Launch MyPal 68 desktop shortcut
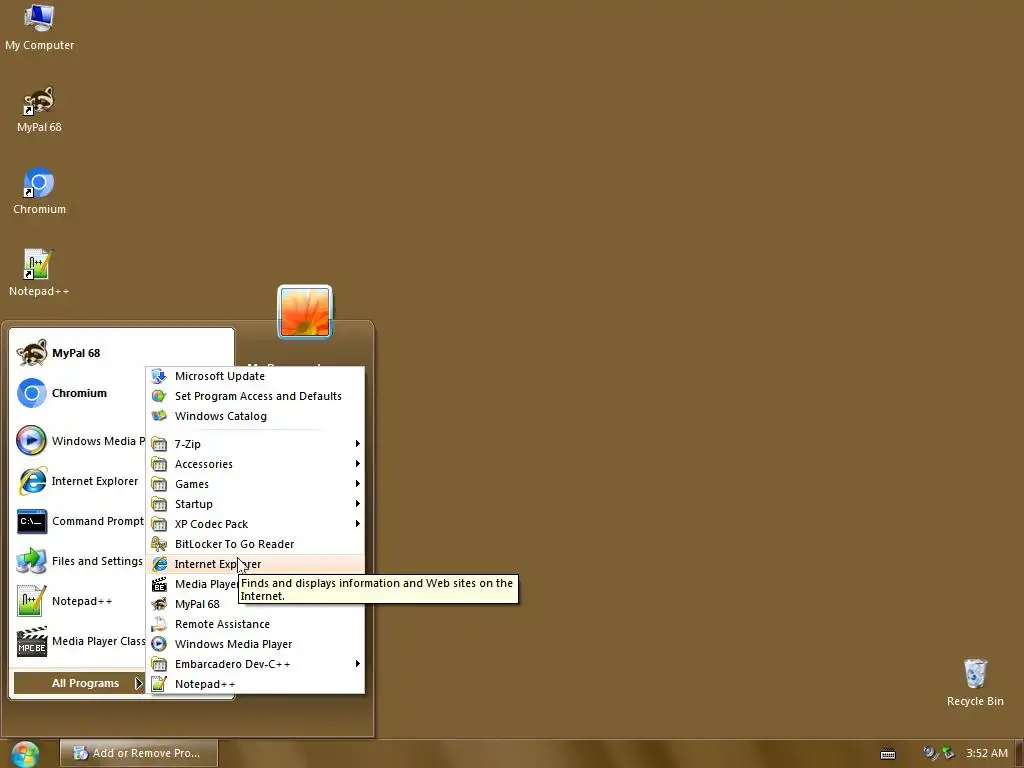The image size is (1024, 768). [39, 109]
